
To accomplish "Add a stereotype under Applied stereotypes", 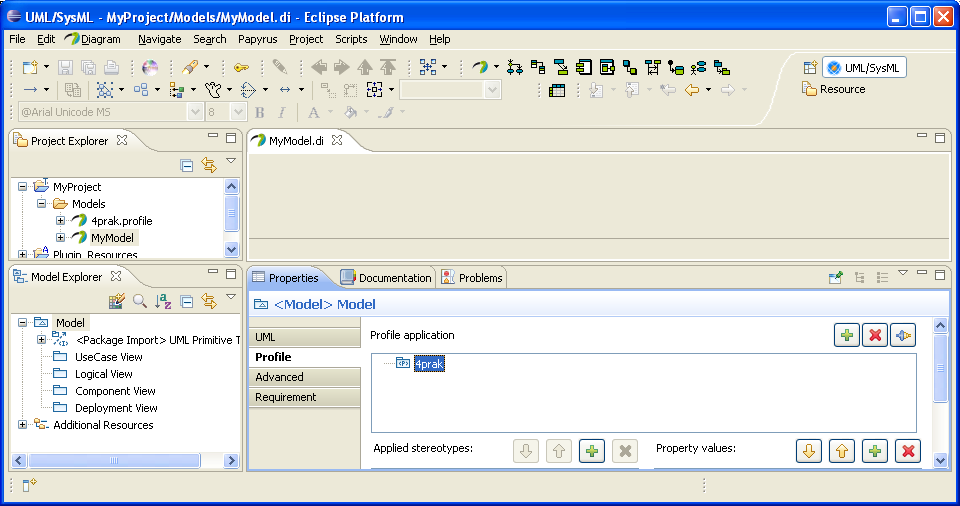I will (x=592, y=452).
